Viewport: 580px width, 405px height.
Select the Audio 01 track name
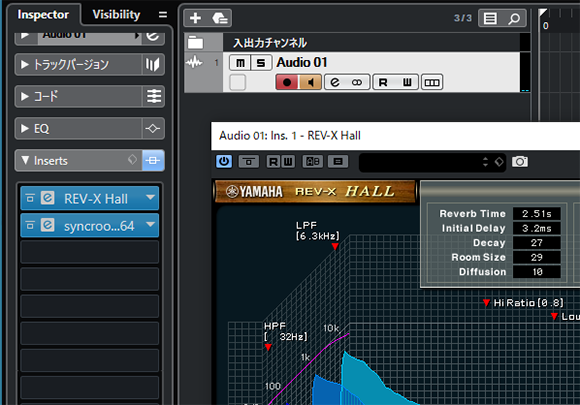[301, 62]
